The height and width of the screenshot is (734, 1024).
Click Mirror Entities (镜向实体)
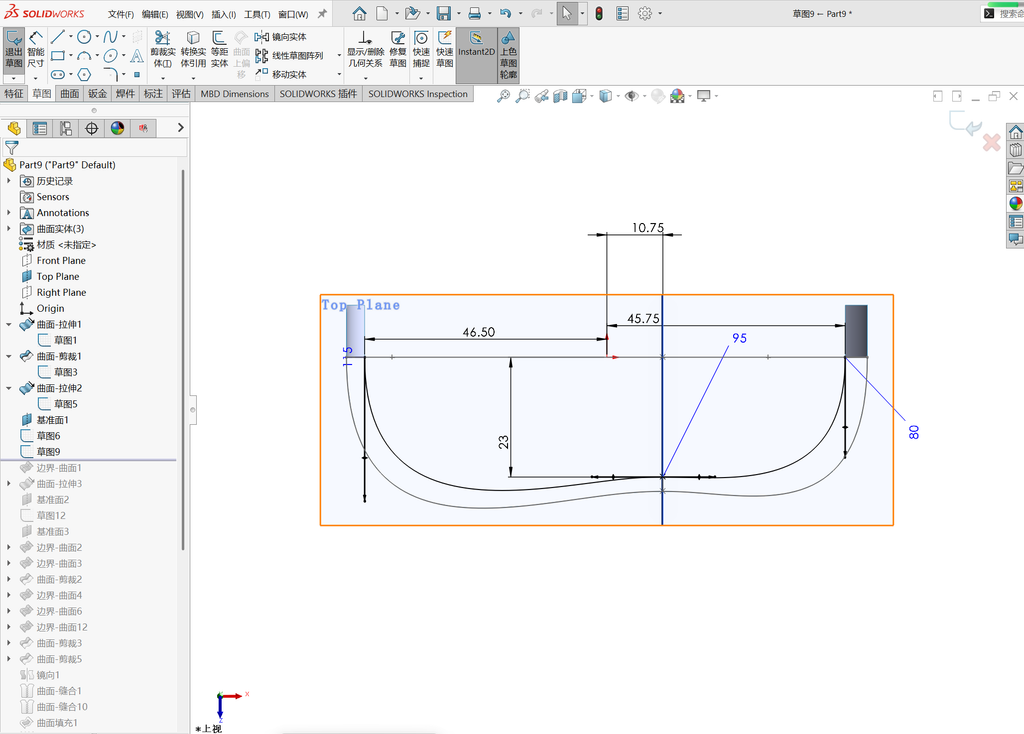click(281, 37)
